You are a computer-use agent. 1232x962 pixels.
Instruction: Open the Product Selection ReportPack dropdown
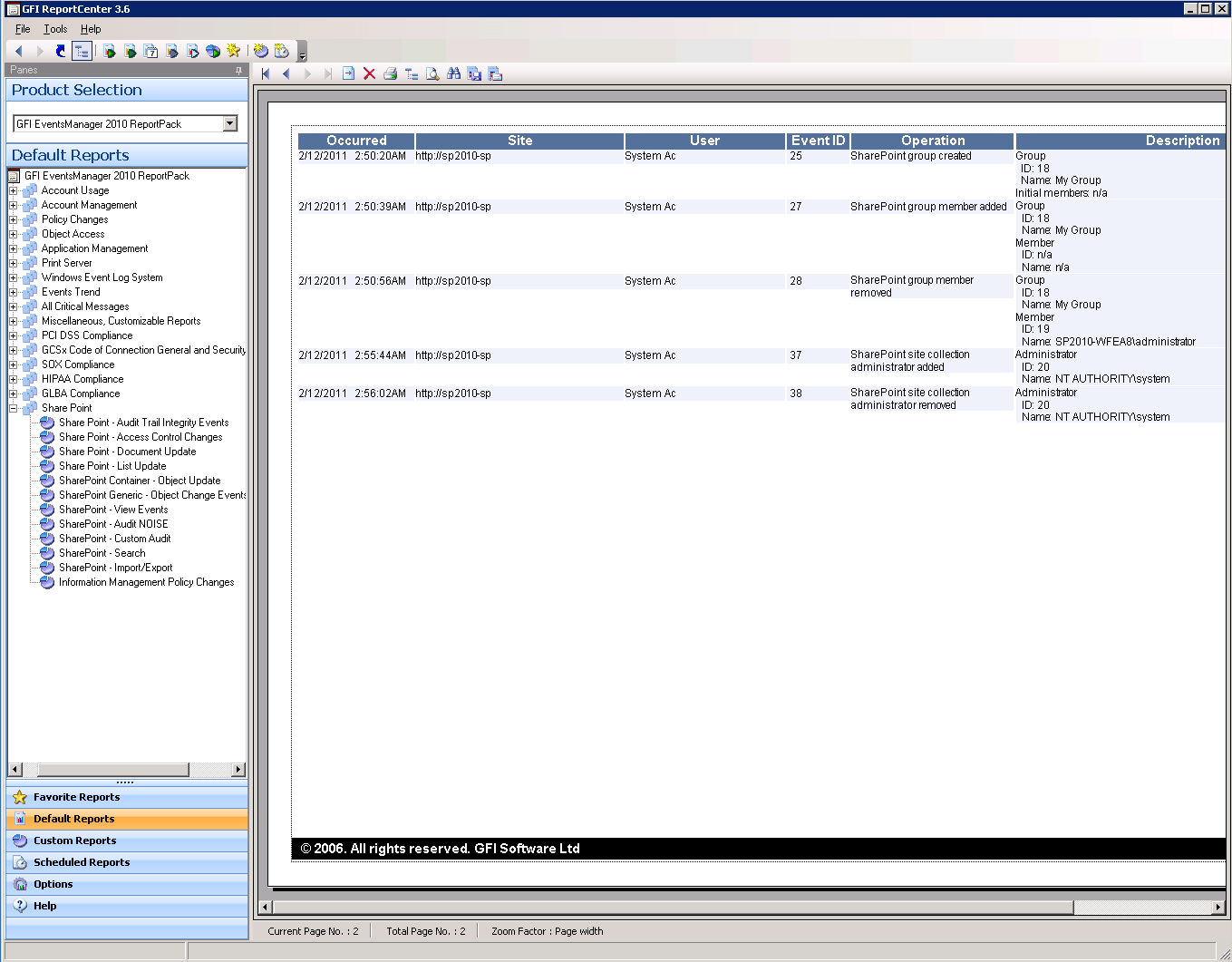[230, 123]
